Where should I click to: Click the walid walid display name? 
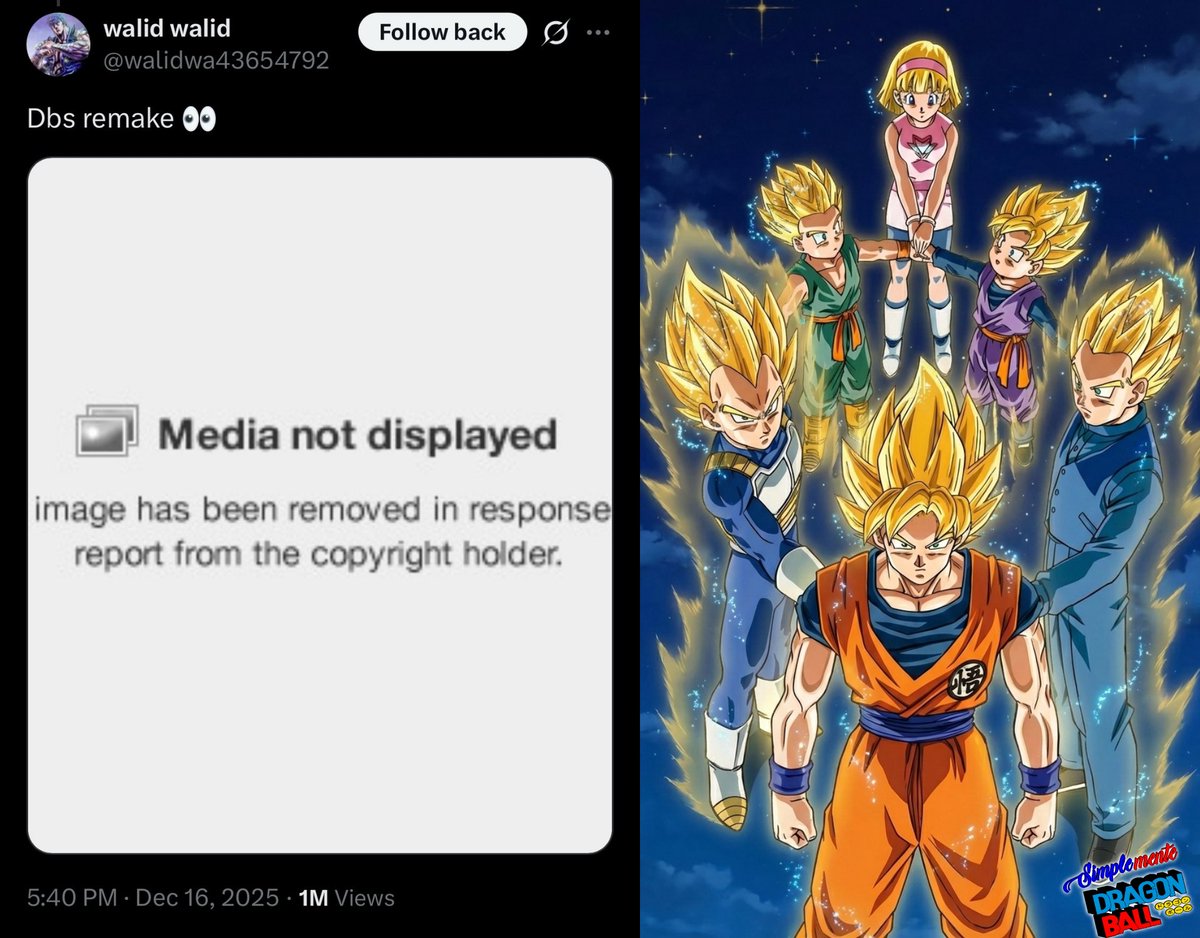pos(167,28)
